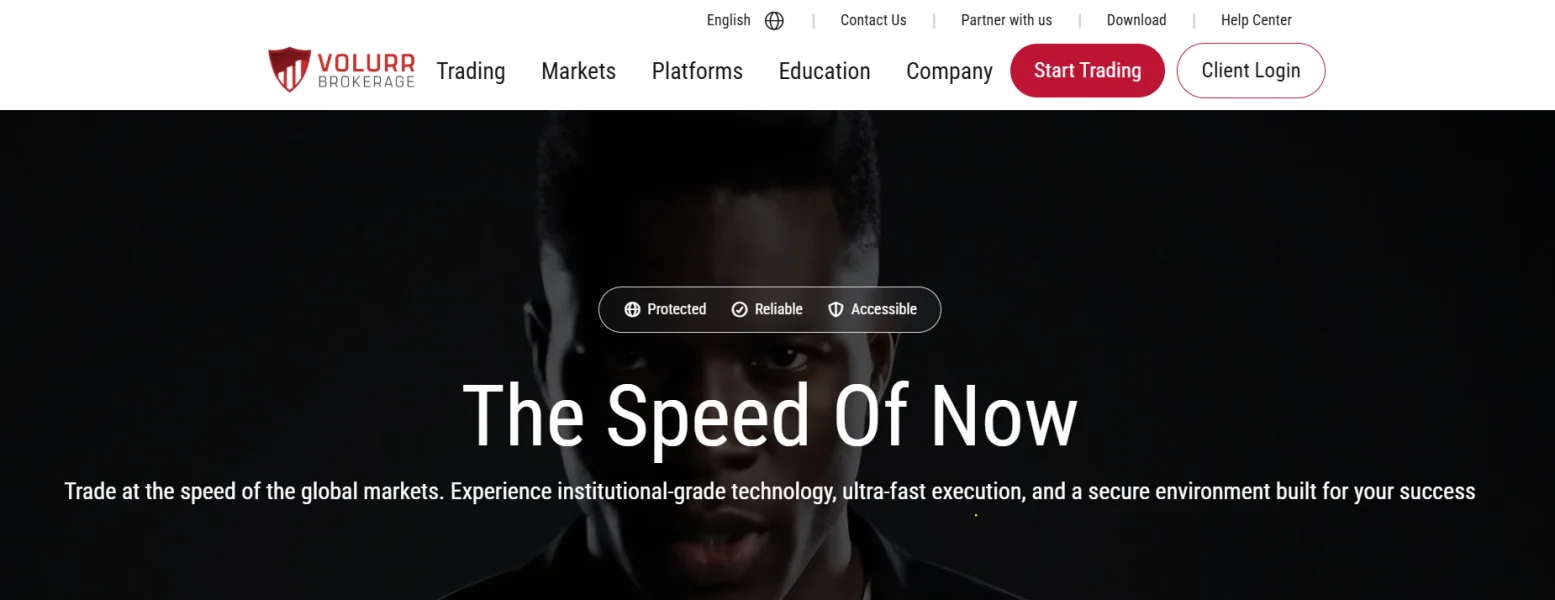Follow the Partner with us link

[x=1006, y=20]
